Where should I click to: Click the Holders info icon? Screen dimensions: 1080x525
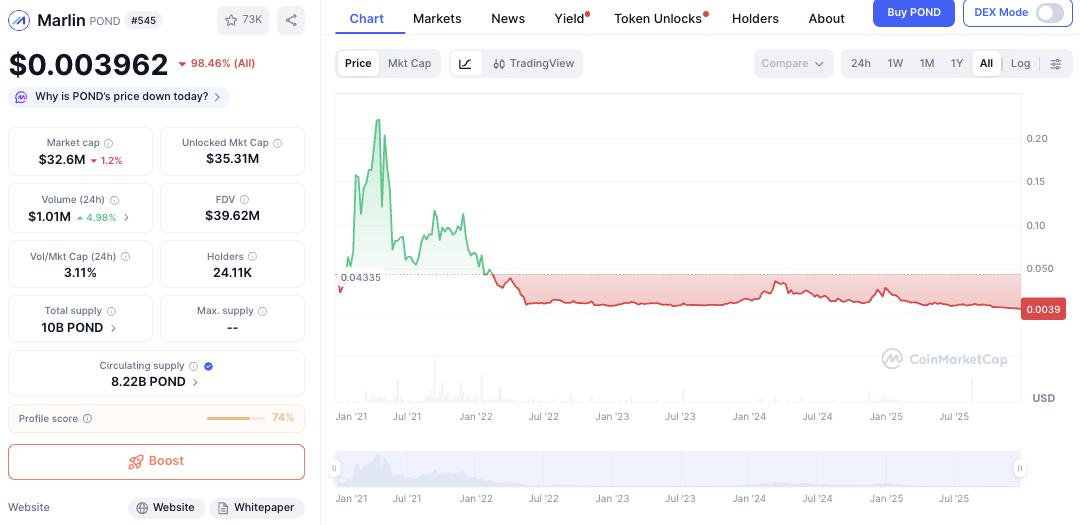coord(252,257)
